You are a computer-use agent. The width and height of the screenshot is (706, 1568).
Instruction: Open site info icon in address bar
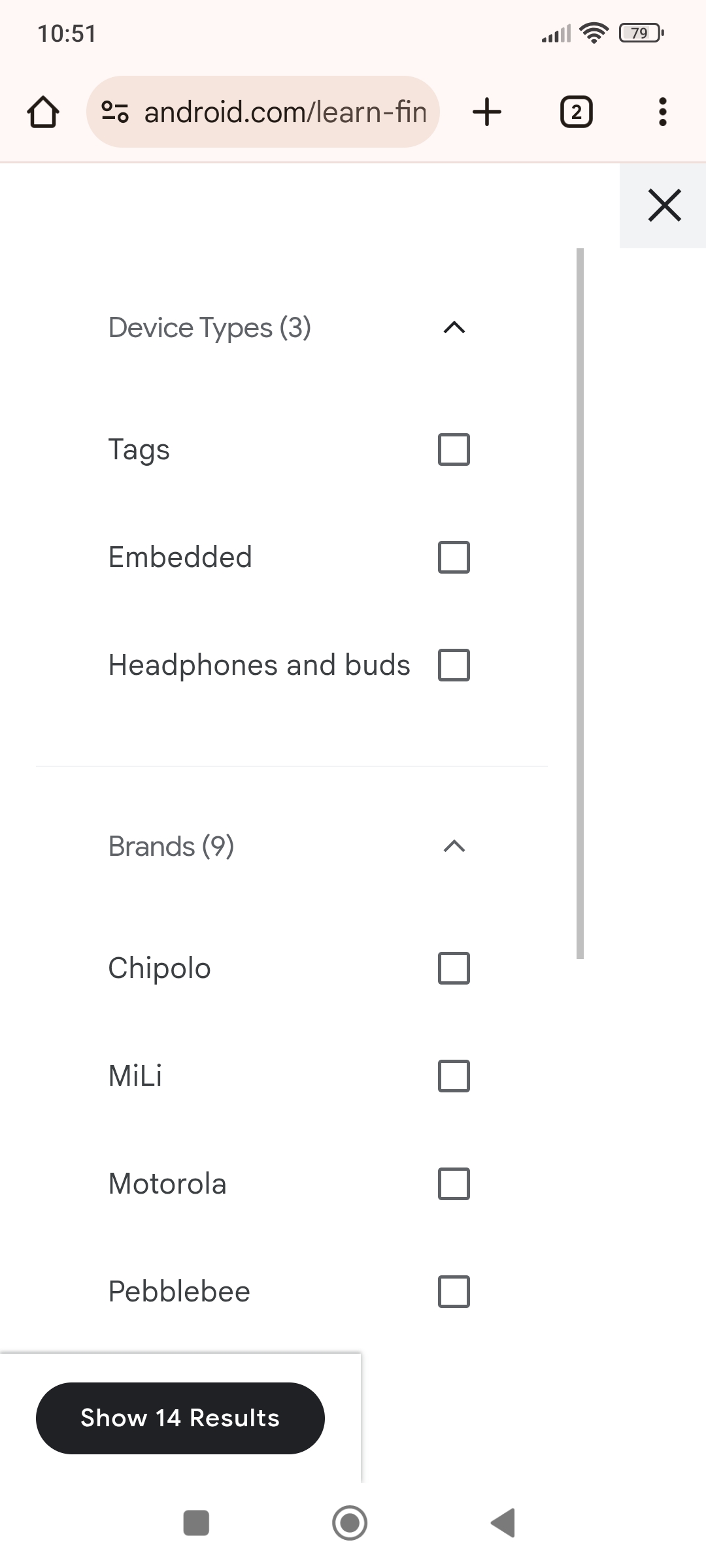pyautogui.click(x=115, y=112)
